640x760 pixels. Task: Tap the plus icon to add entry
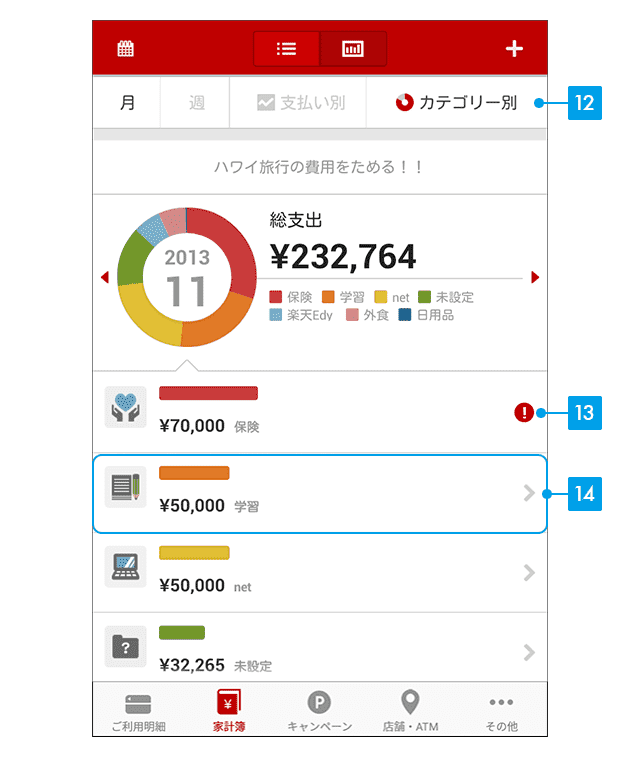tap(514, 49)
